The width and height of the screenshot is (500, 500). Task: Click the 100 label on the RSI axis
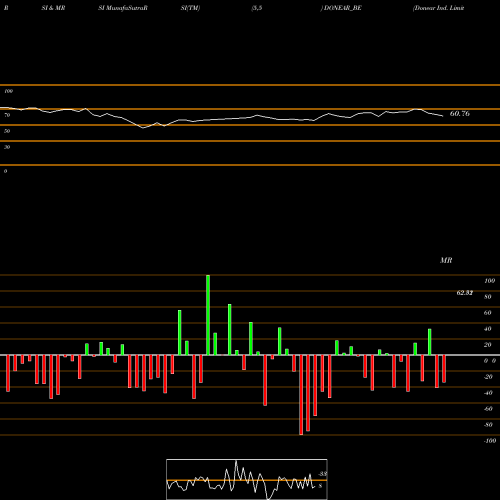pyautogui.click(x=8, y=91)
